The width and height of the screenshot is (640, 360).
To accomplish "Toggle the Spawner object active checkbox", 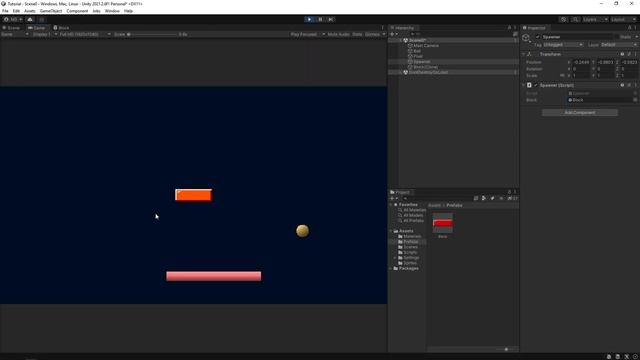I will click(538, 37).
